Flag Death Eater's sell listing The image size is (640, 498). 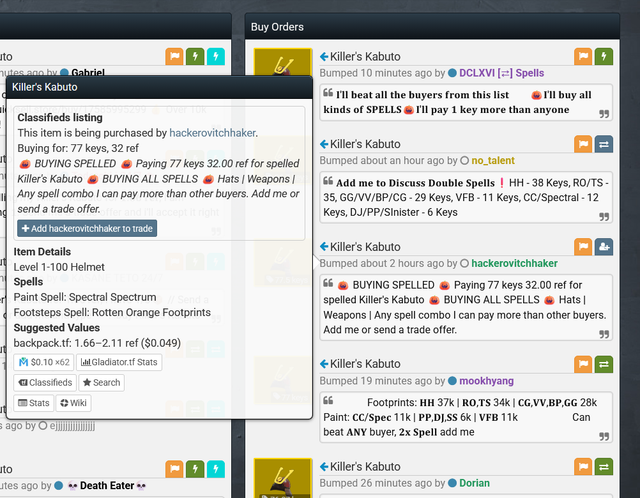(174, 469)
